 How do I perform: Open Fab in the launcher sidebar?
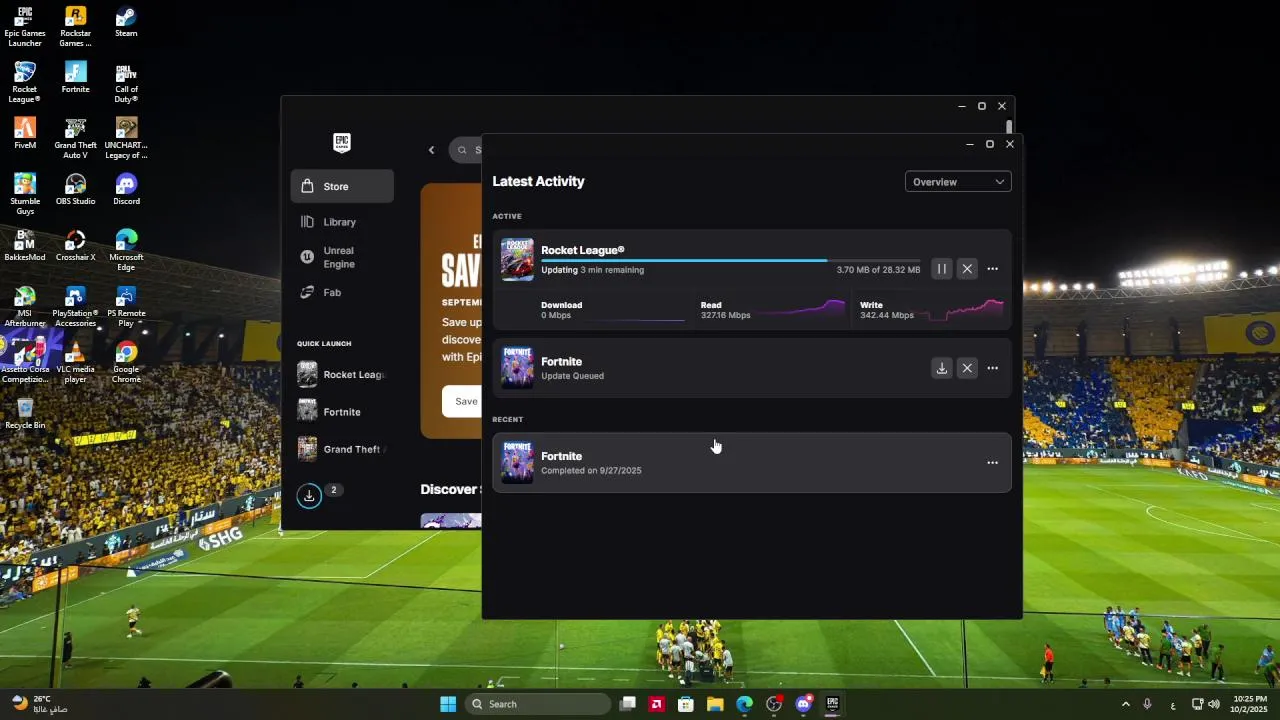342,293
